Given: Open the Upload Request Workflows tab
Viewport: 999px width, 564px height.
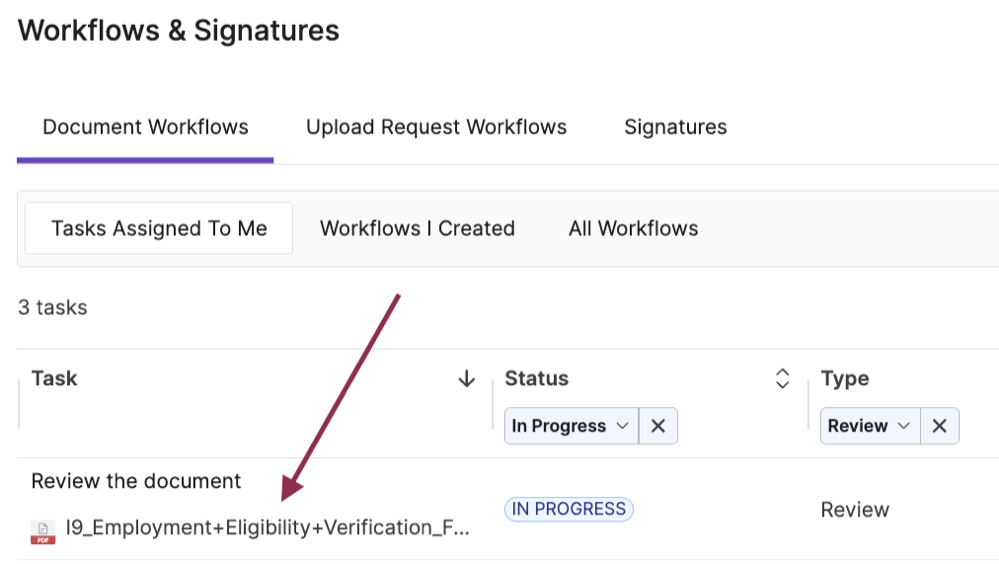Looking at the screenshot, I should coord(436,128).
